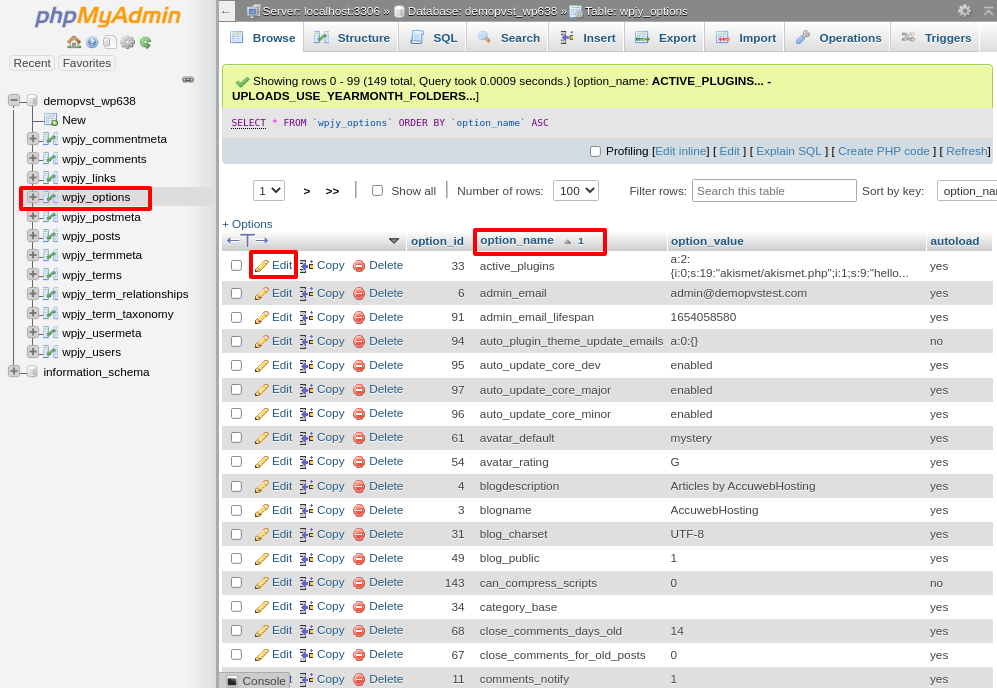Open page settings gear at top right

pyautogui.click(x=965, y=10)
